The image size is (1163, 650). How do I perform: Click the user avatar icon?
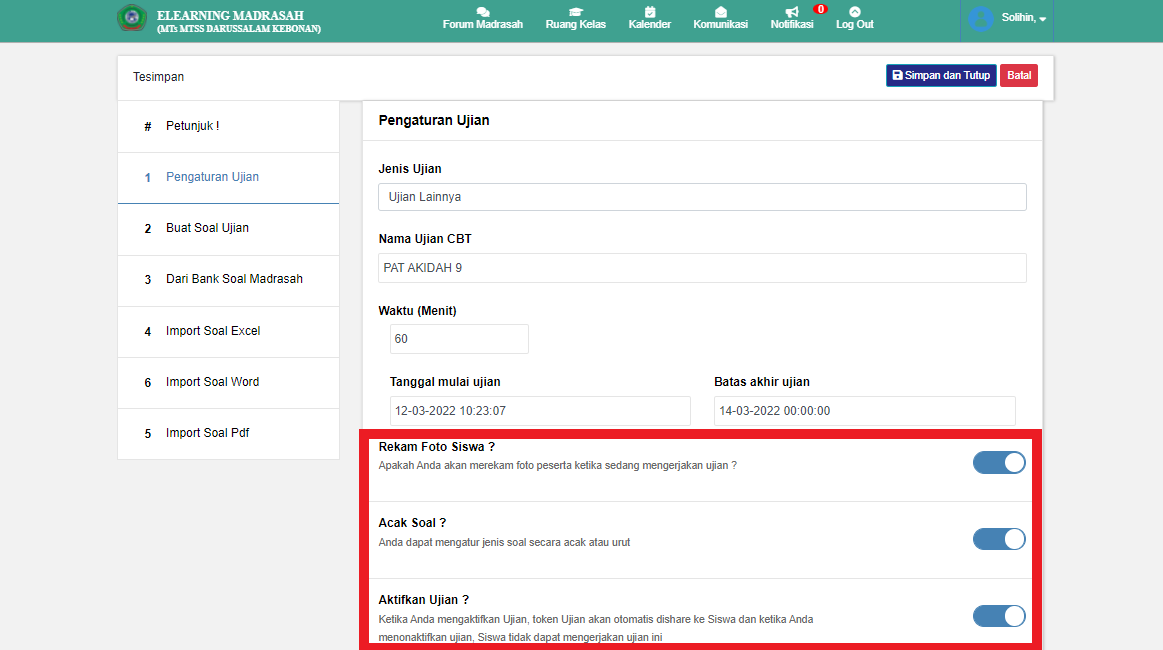coord(981,19)
